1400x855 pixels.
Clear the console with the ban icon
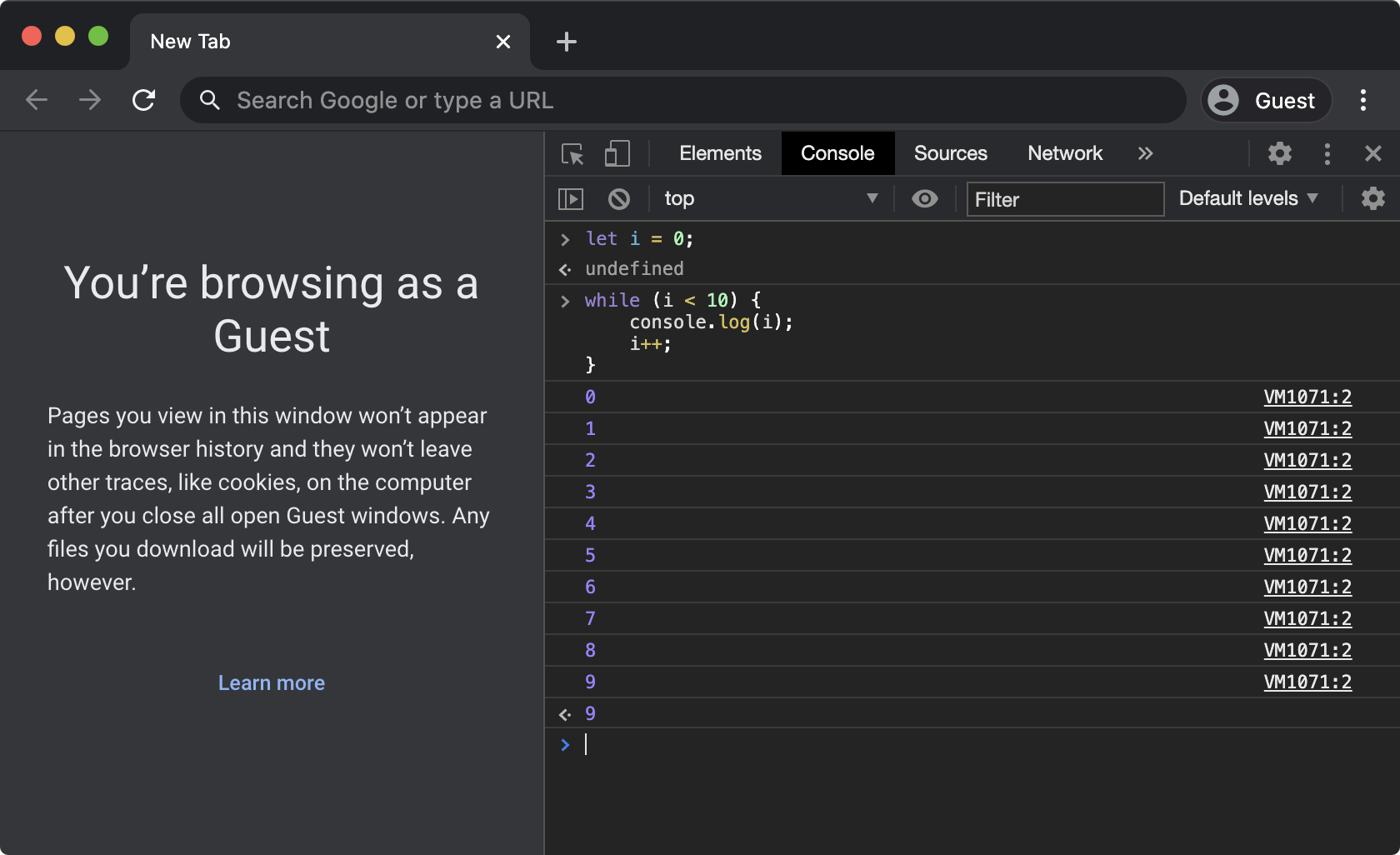click(618, 199)
